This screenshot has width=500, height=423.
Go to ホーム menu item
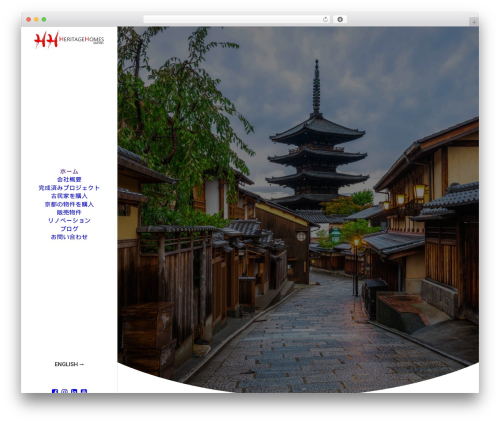click(69, 171)
